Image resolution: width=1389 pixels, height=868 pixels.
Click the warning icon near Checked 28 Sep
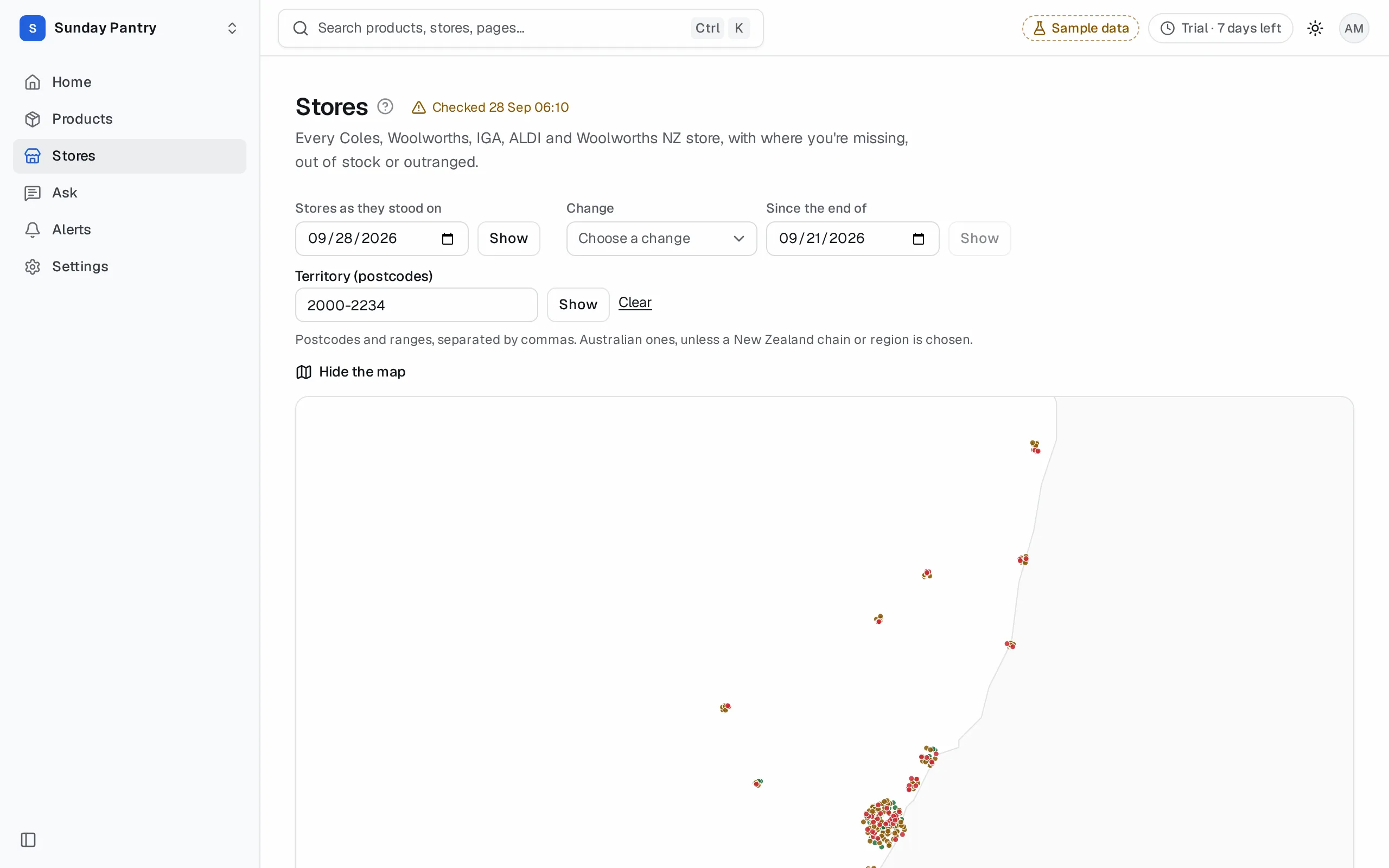[418, 107]
